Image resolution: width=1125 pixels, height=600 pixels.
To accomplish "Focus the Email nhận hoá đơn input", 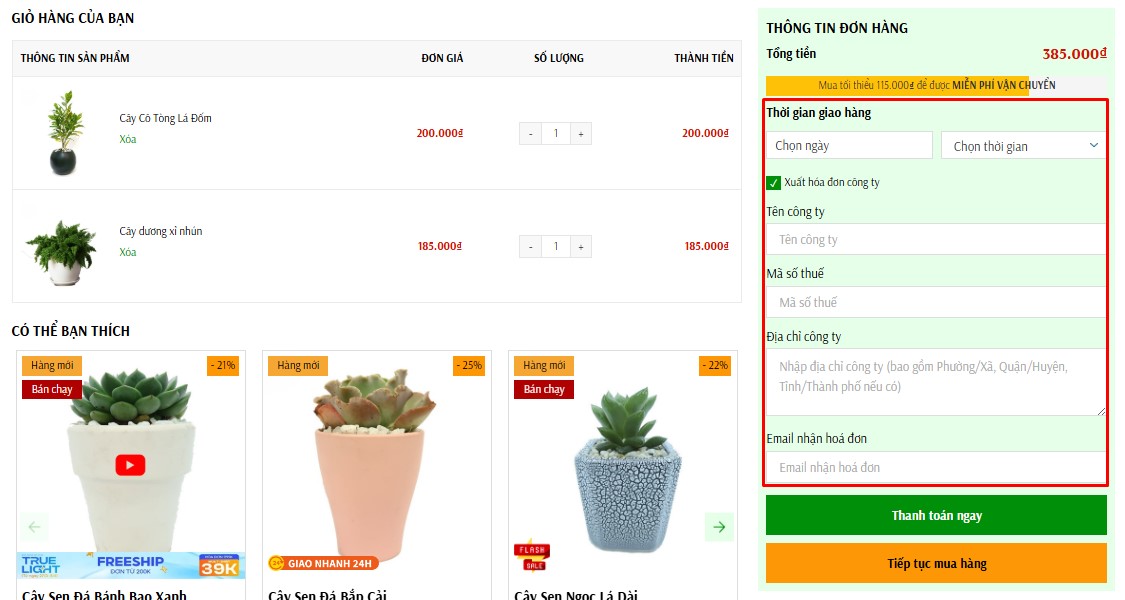I will coord(936,467).
